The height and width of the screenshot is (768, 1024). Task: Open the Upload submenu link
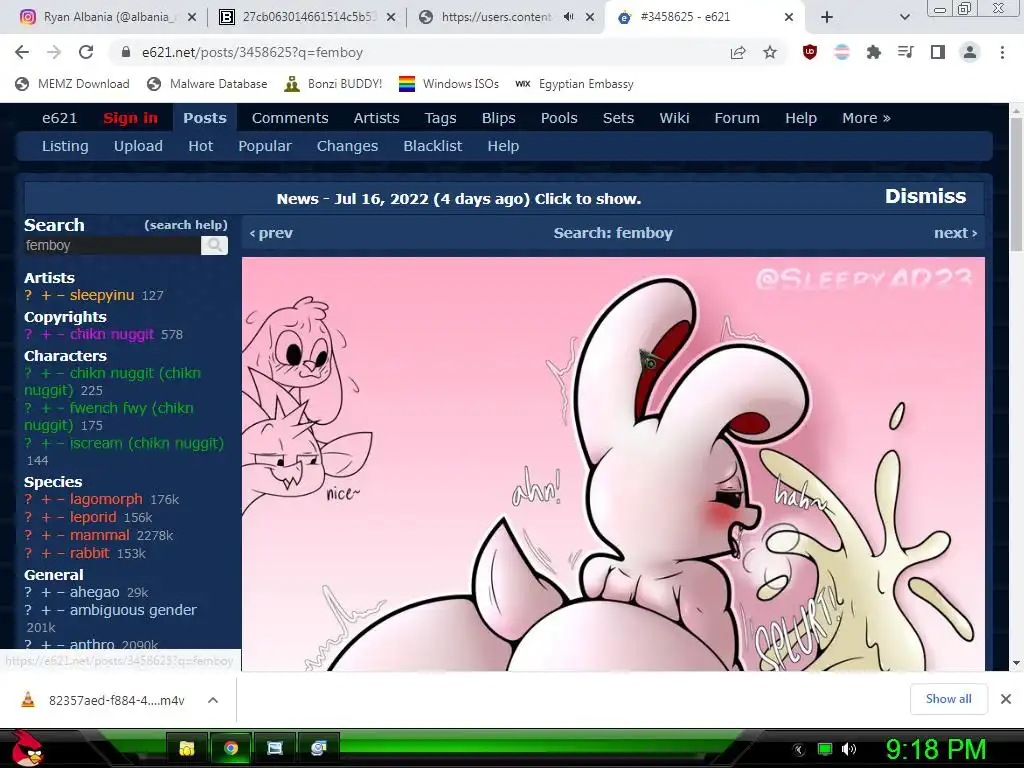[x=138, y=146]
